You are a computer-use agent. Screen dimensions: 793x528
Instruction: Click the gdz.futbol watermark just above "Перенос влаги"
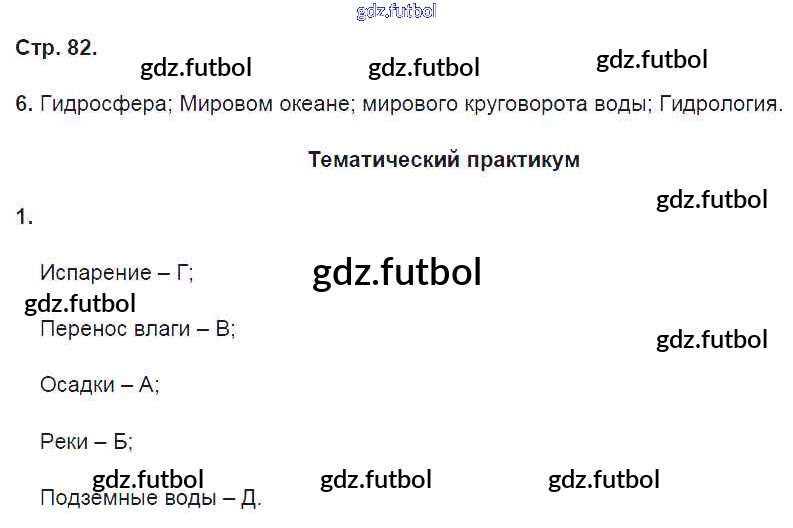tap(80, 303)
